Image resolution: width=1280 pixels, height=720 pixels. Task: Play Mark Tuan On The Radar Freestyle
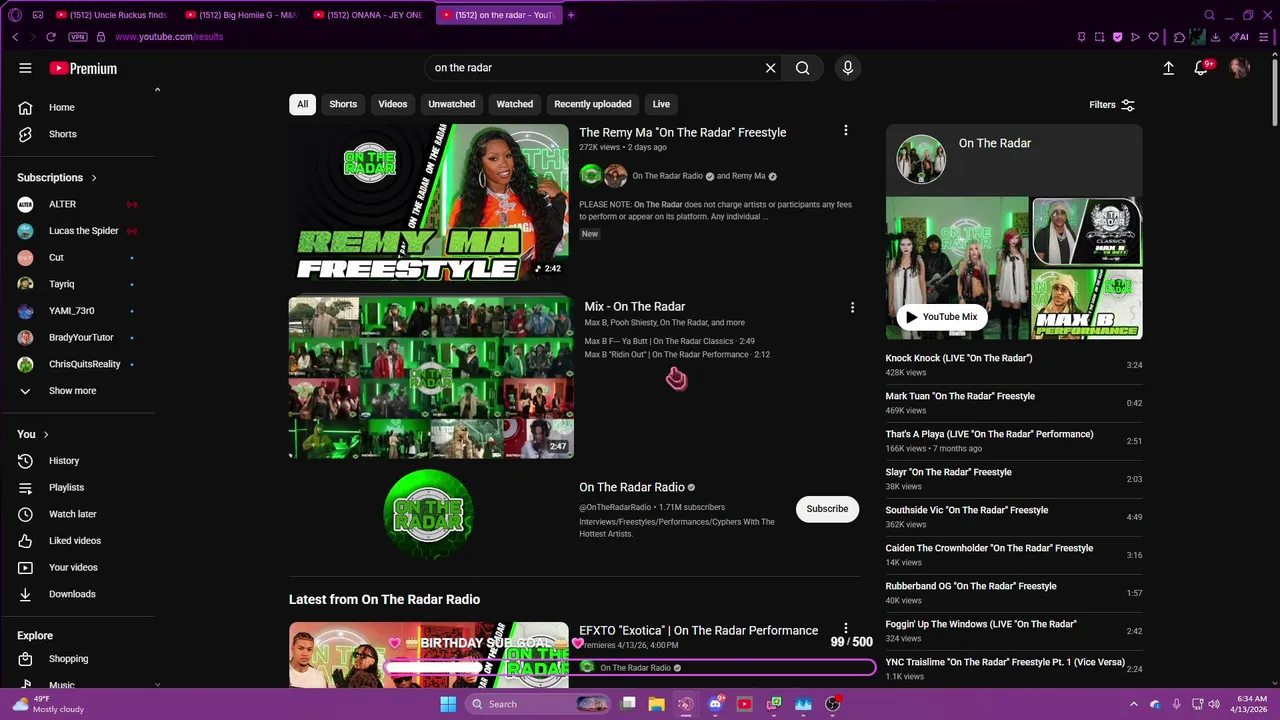pos(1013,403)
